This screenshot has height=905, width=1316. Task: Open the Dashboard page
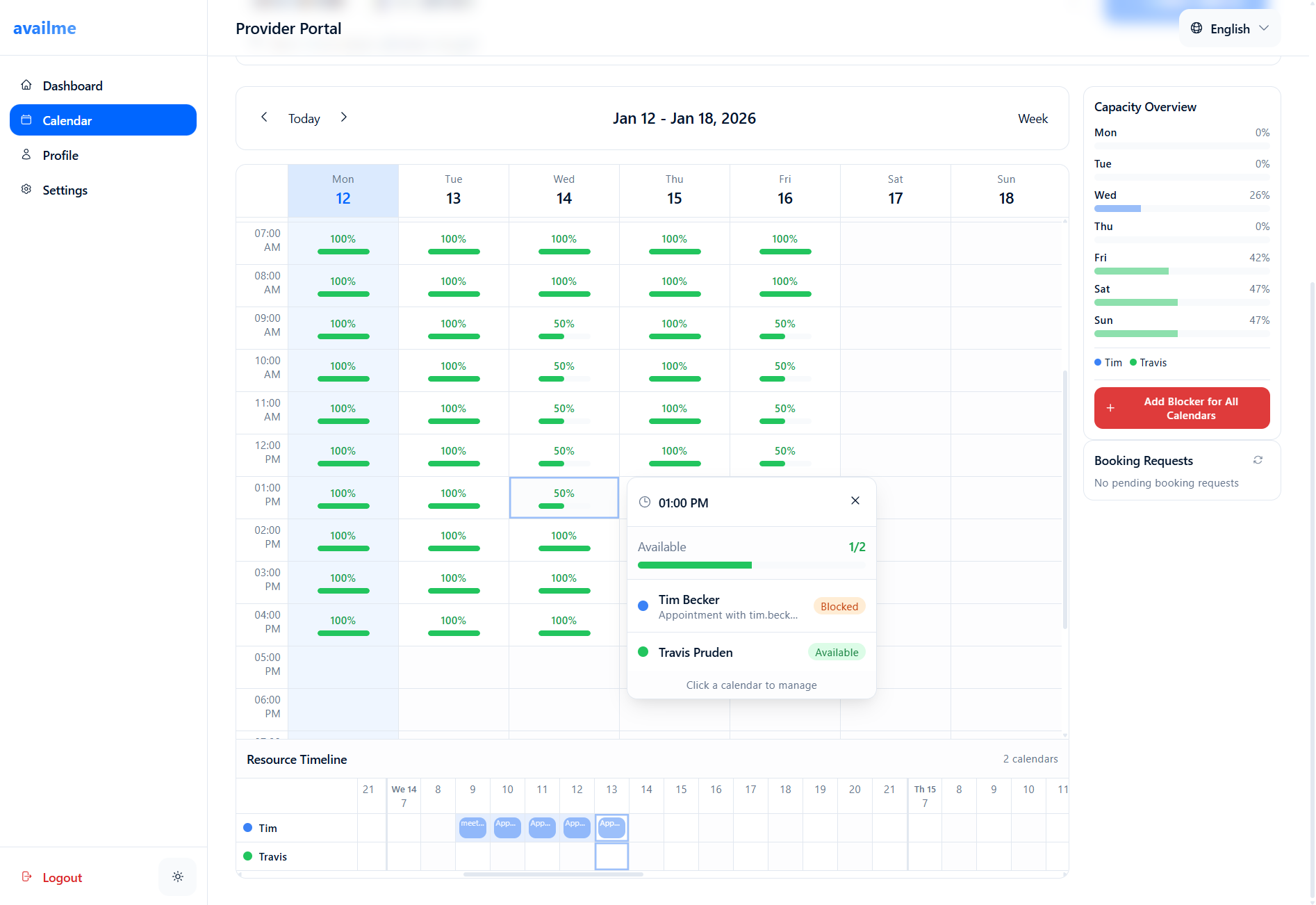click(72, 86)
